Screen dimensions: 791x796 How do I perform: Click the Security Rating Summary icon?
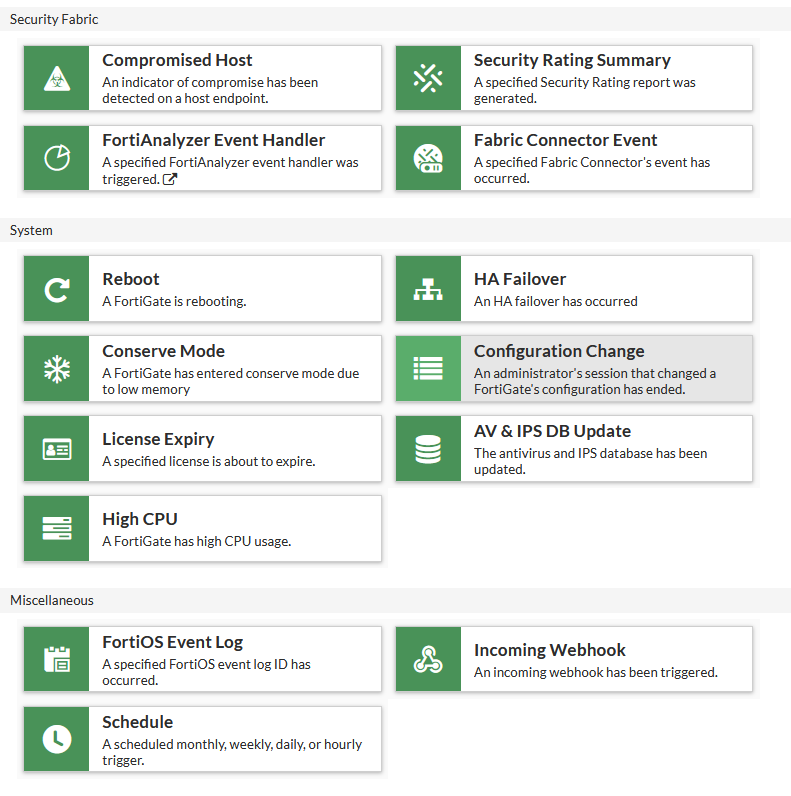[x=428, y=79]
